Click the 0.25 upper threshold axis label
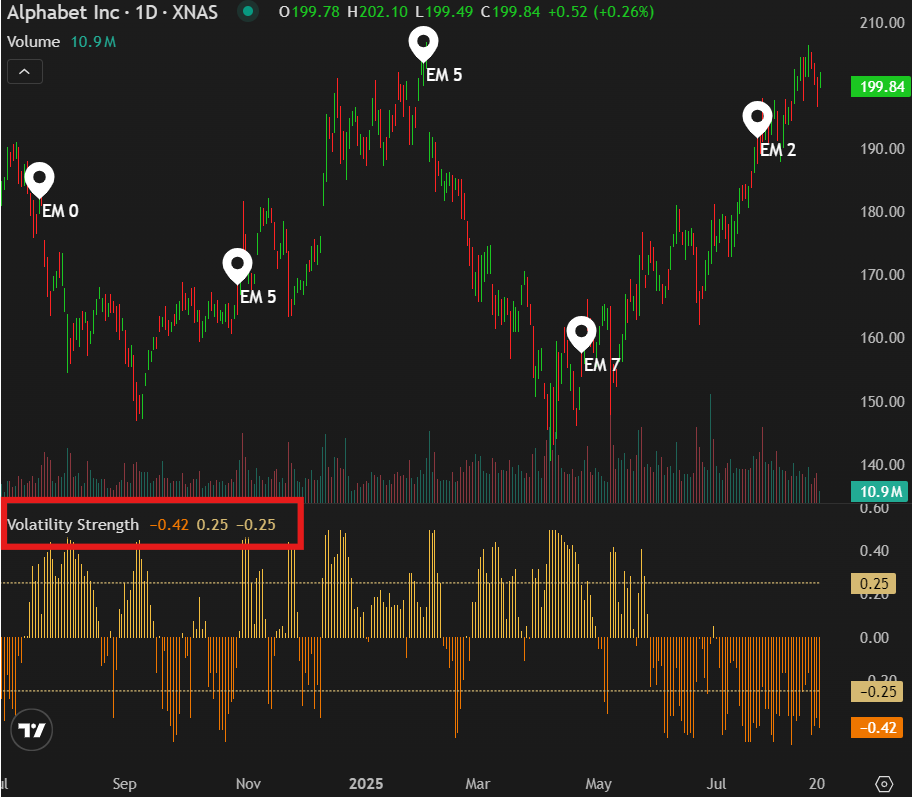This screenshot has height=797, width=912. [x=874, y=583]
